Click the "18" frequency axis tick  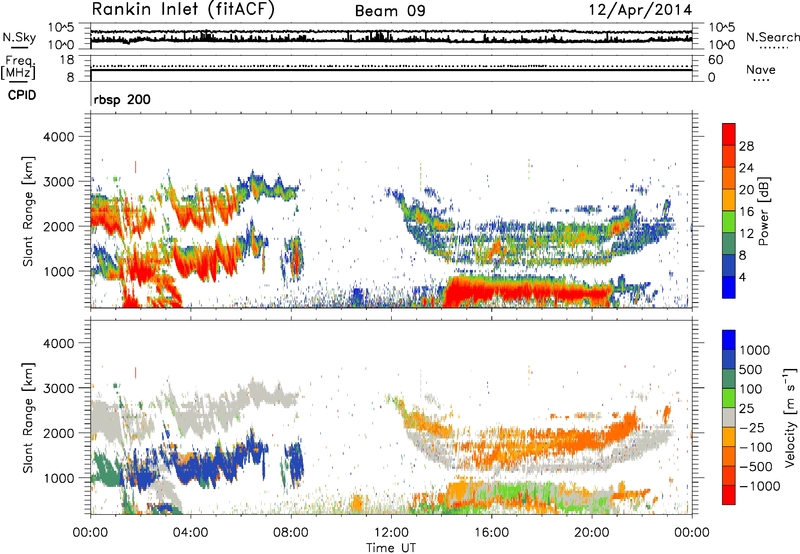click(x=67, y=60)
